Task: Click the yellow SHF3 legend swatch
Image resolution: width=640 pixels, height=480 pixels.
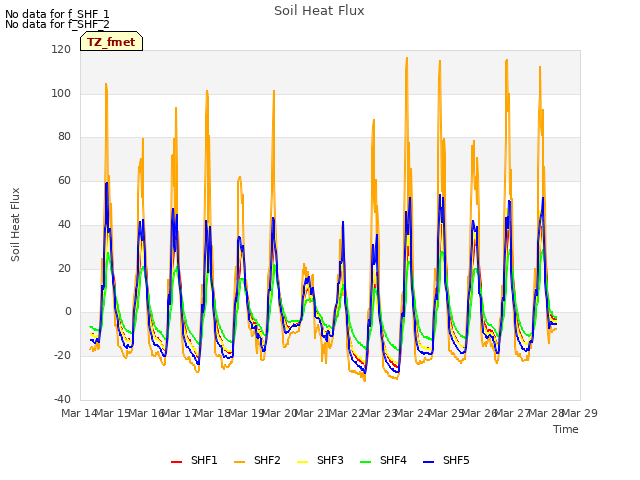Action: [302, 462]
